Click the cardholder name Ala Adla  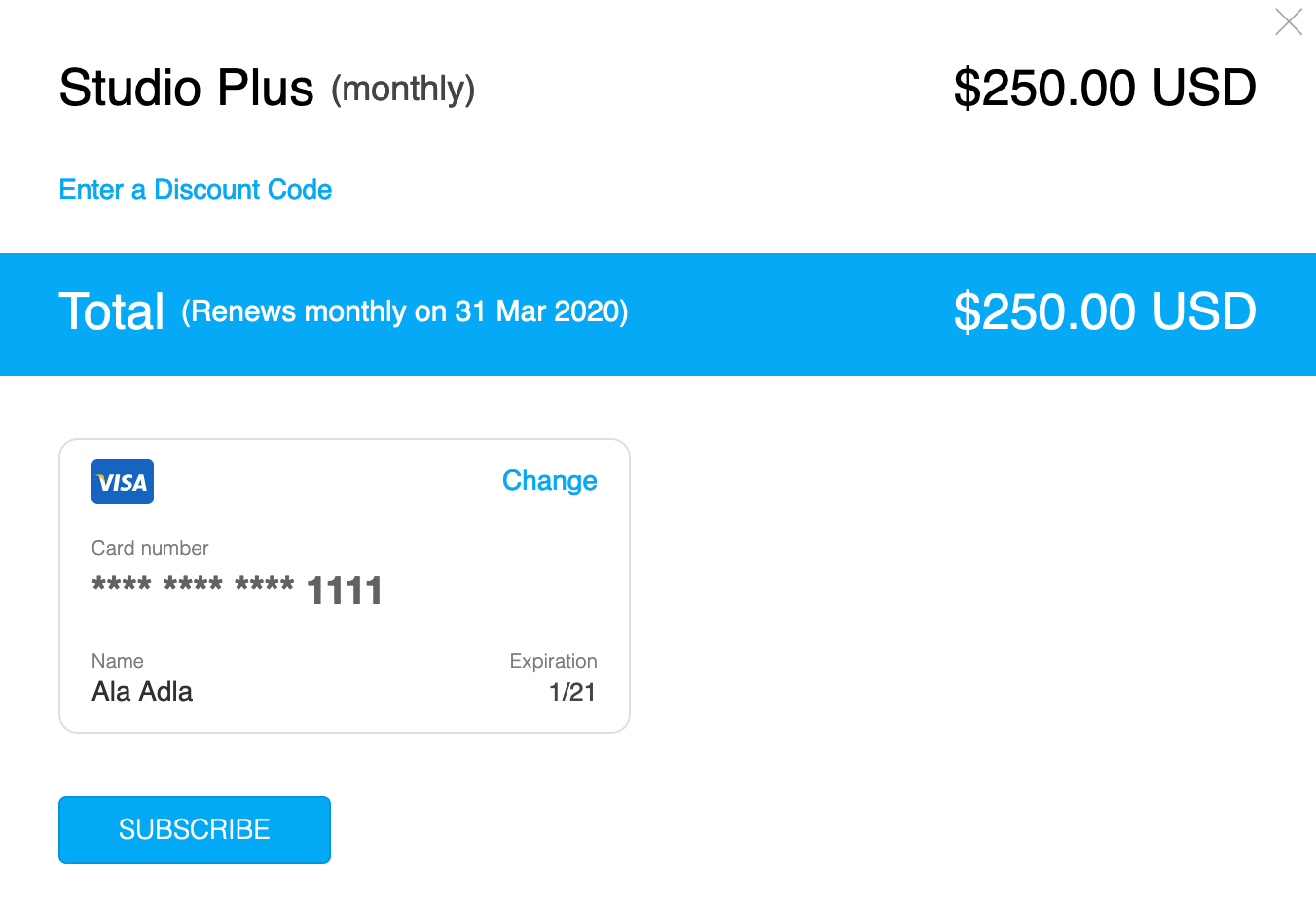point(142,692)
